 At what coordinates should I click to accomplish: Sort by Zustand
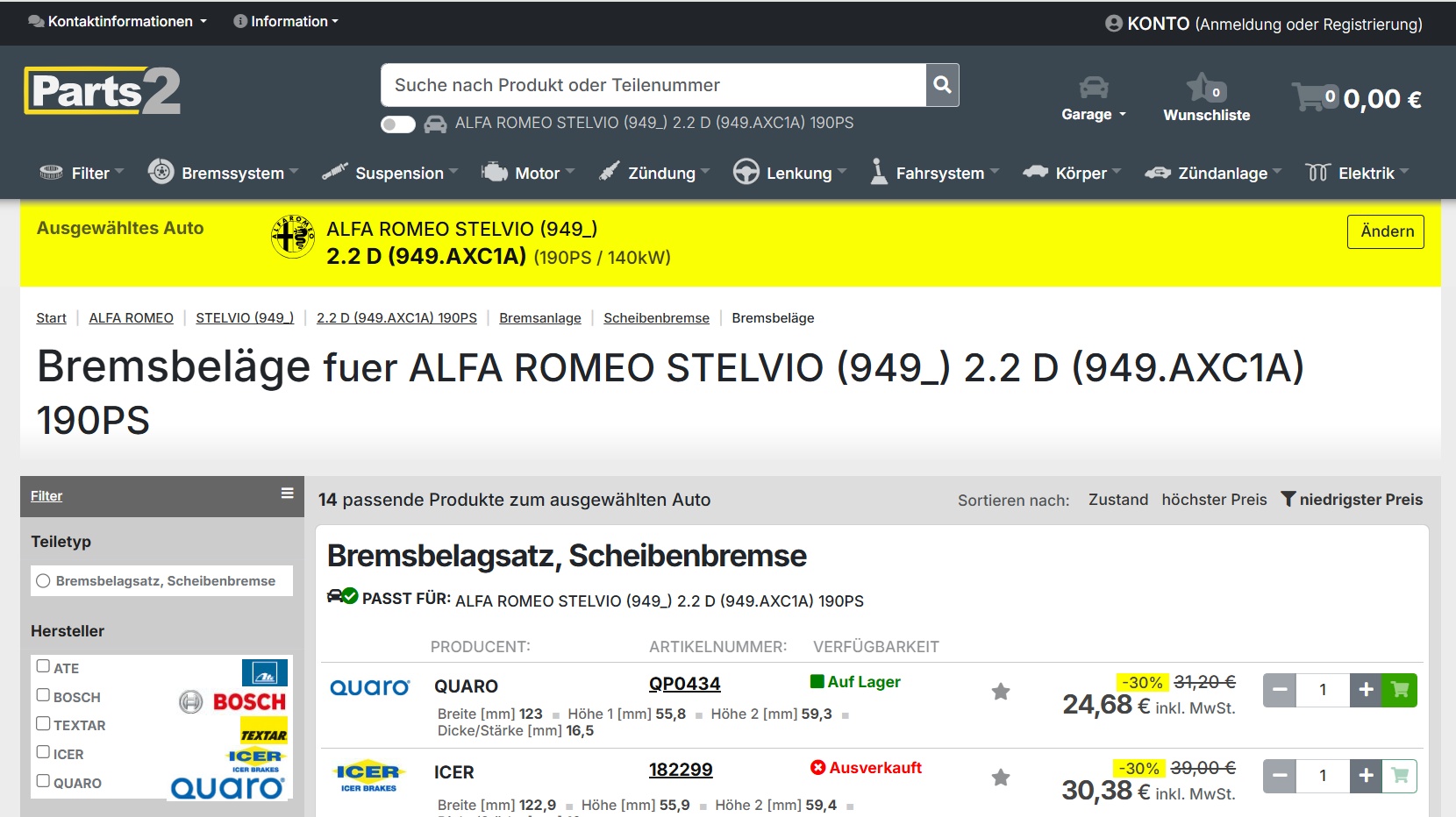pyautogui.click(x=1118, y=500)
